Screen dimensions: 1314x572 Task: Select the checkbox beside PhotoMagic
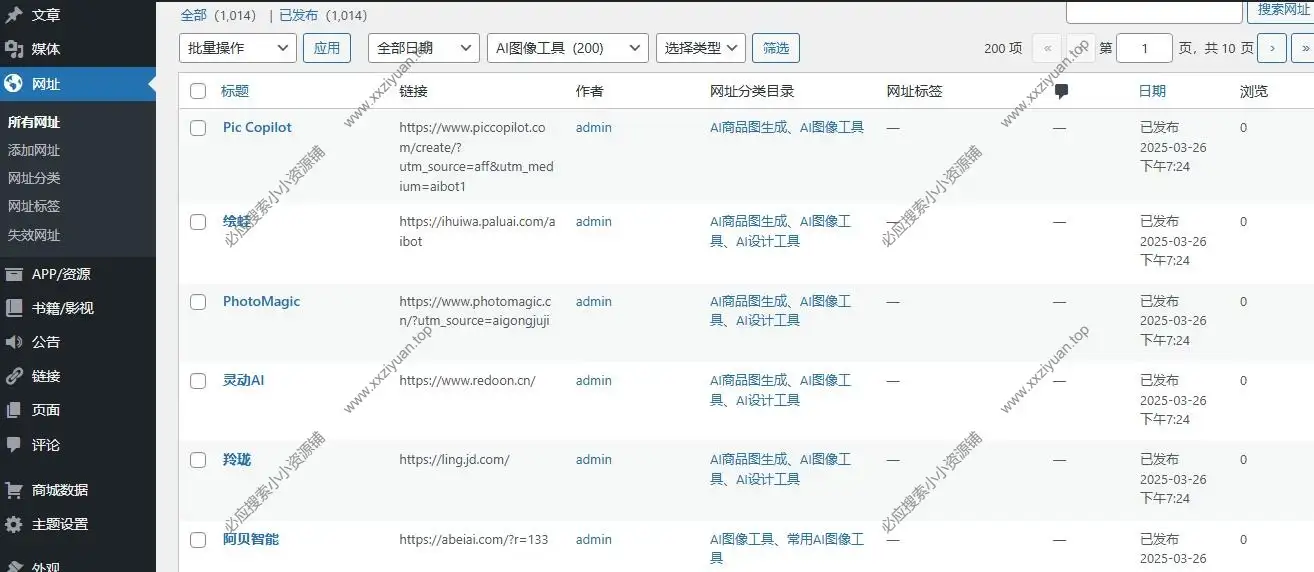[x=198, y=302]
